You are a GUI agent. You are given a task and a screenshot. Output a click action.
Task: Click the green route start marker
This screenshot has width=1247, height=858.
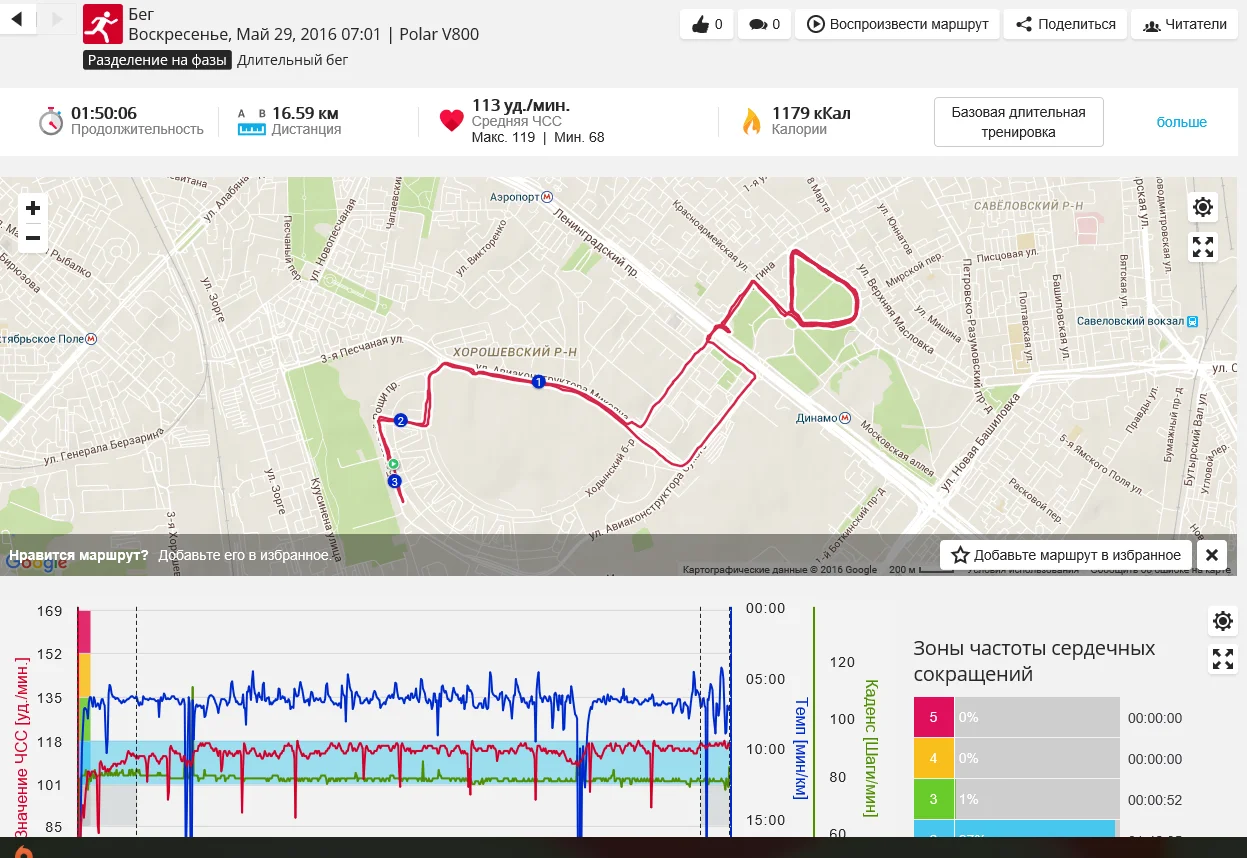pyautogui.click(x=394, y=463)
